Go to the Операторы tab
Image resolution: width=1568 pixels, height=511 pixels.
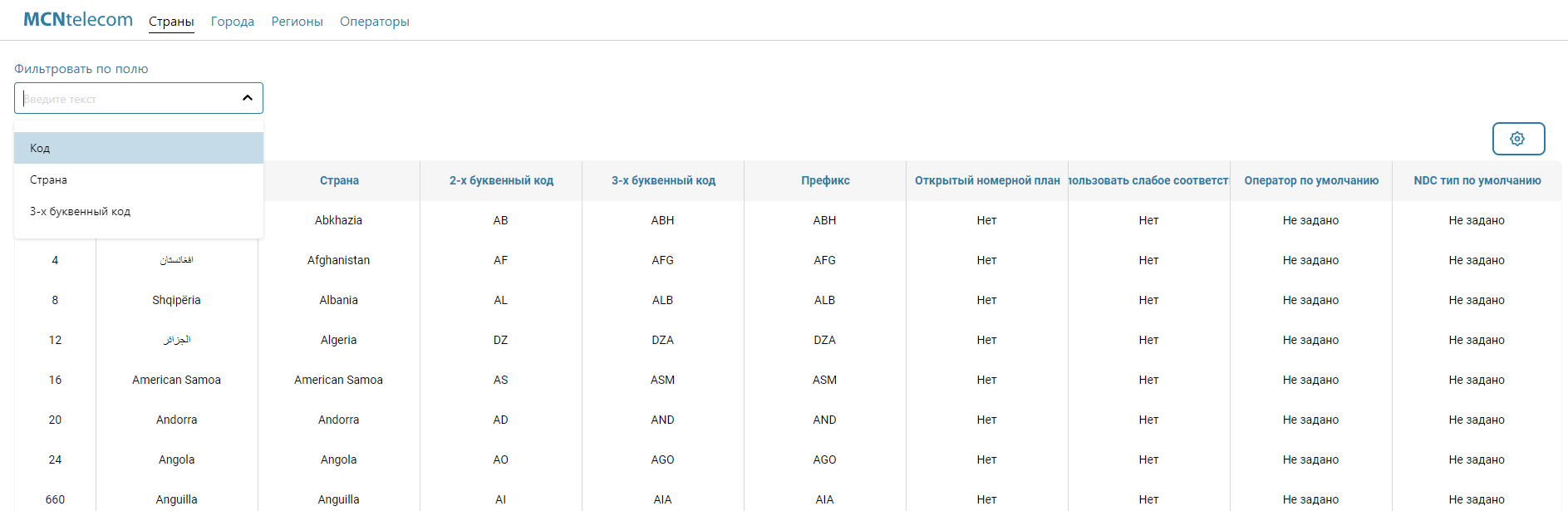374,22
